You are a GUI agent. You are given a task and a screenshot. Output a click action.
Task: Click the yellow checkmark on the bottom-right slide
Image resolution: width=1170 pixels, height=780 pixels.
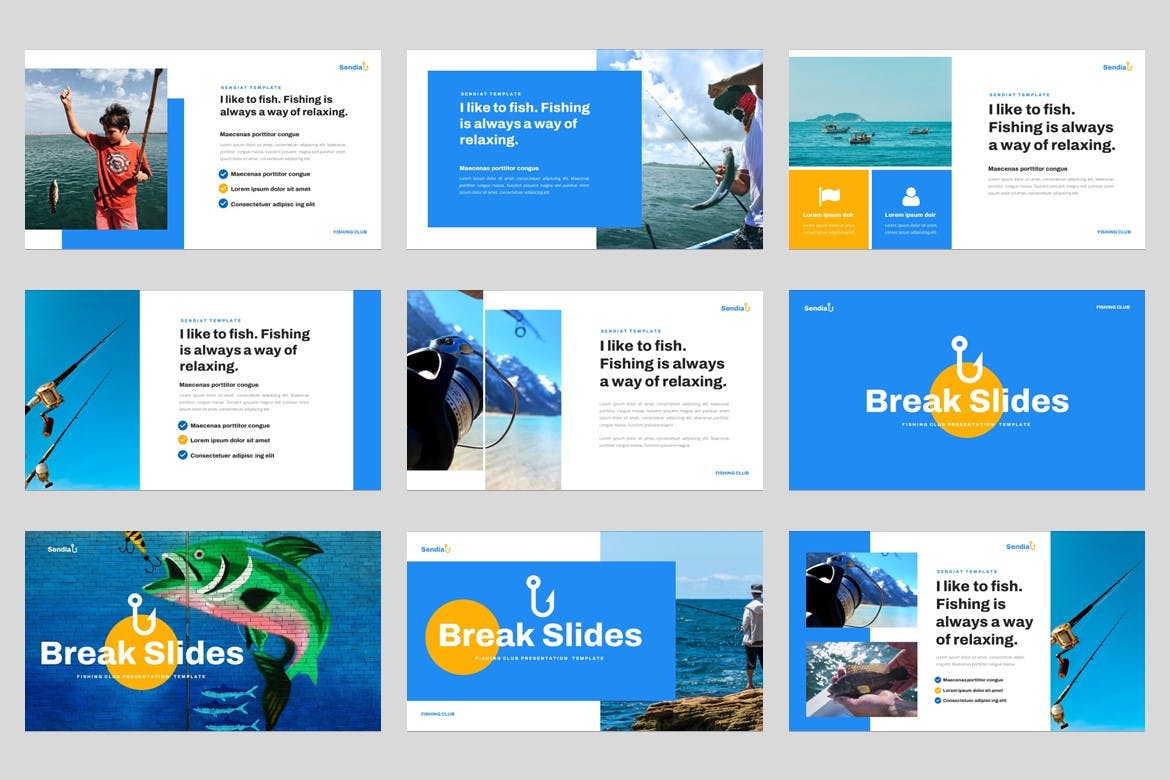(938, 690)
